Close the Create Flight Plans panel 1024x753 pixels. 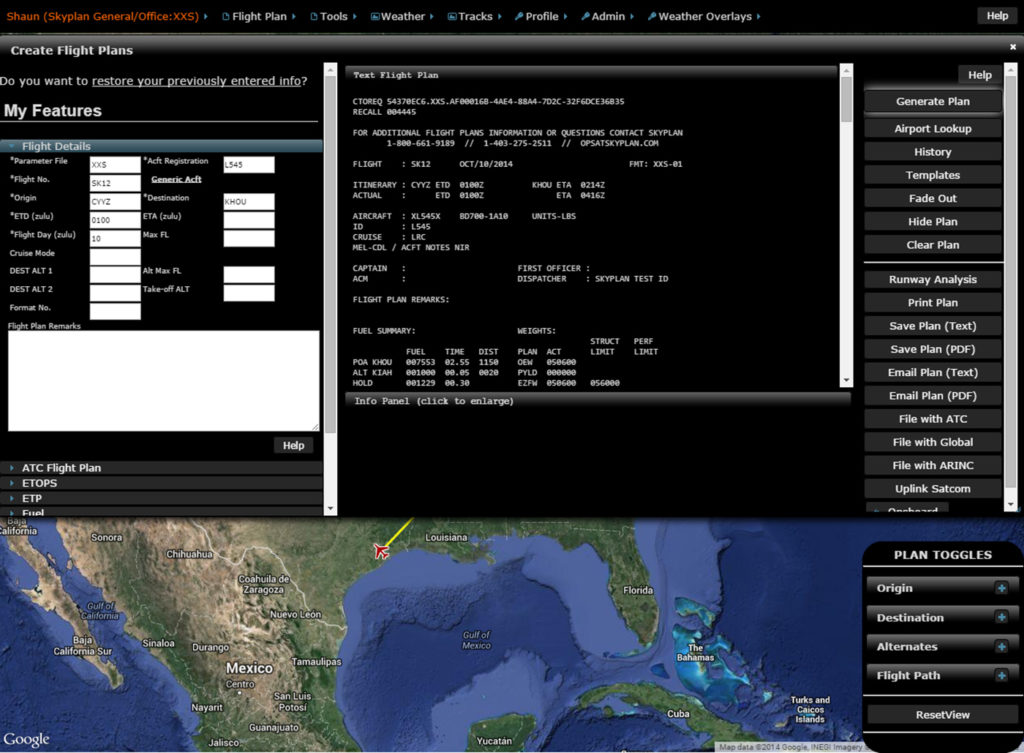(1013, 47)
